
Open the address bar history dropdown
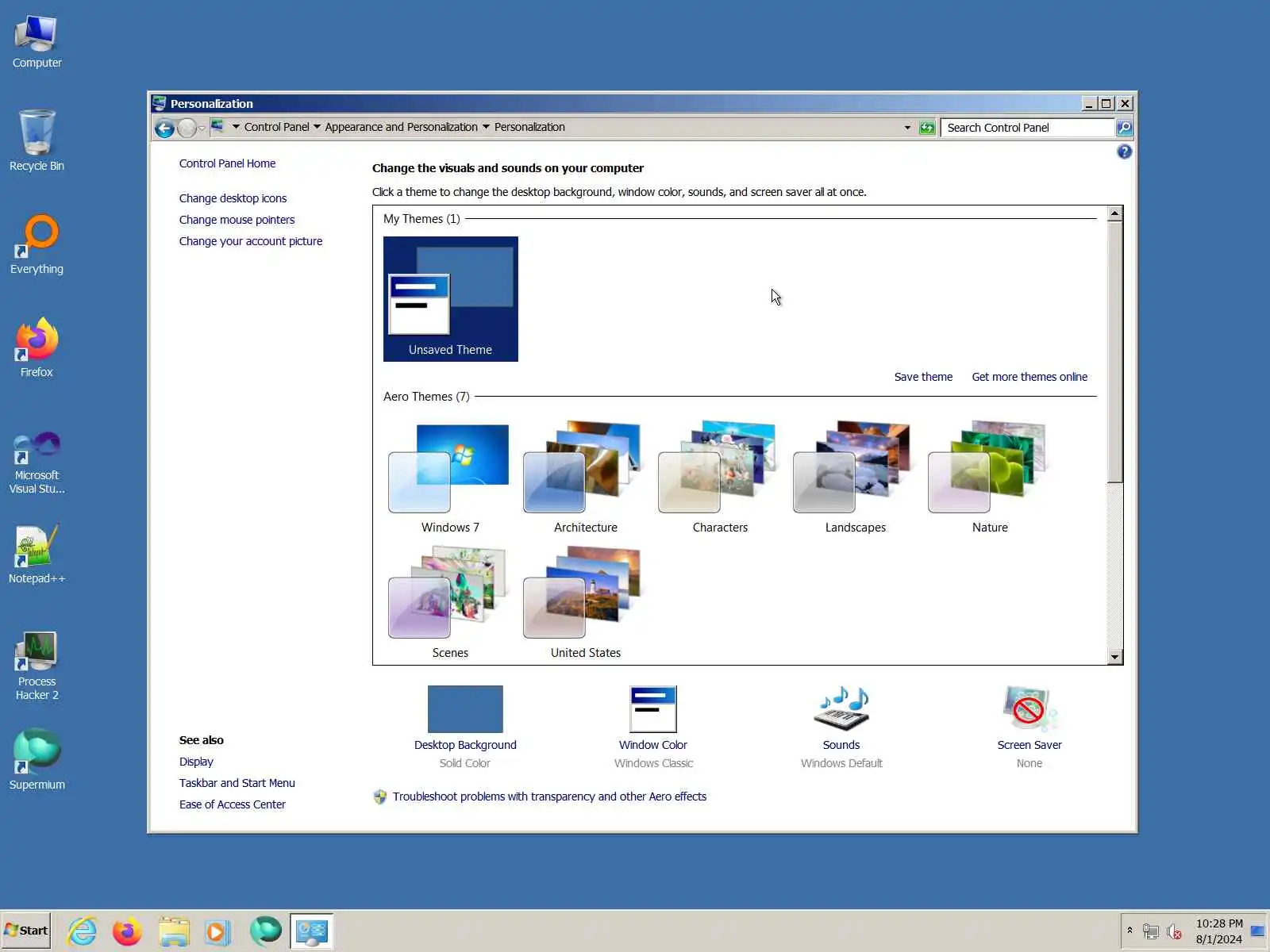pyautogui.click(x=907, y=128)
